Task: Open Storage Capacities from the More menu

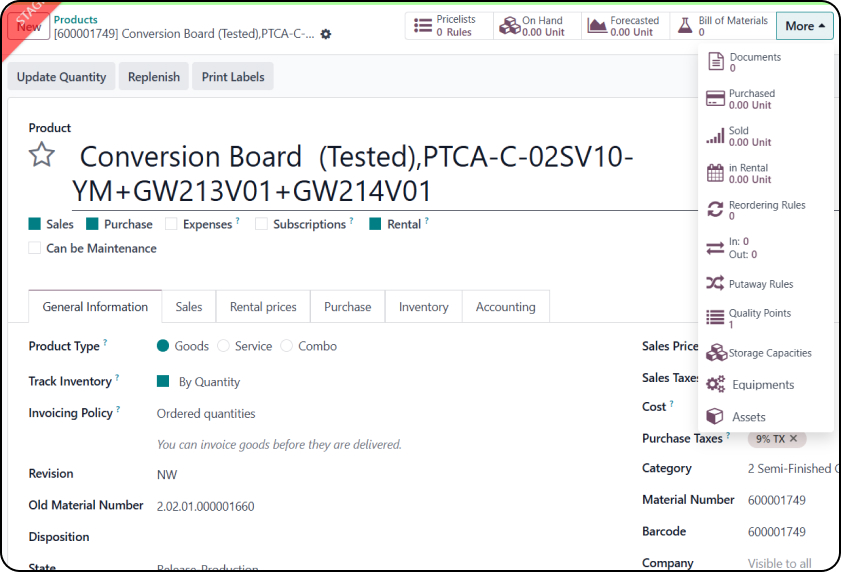Action: click(x=769, y=353)
